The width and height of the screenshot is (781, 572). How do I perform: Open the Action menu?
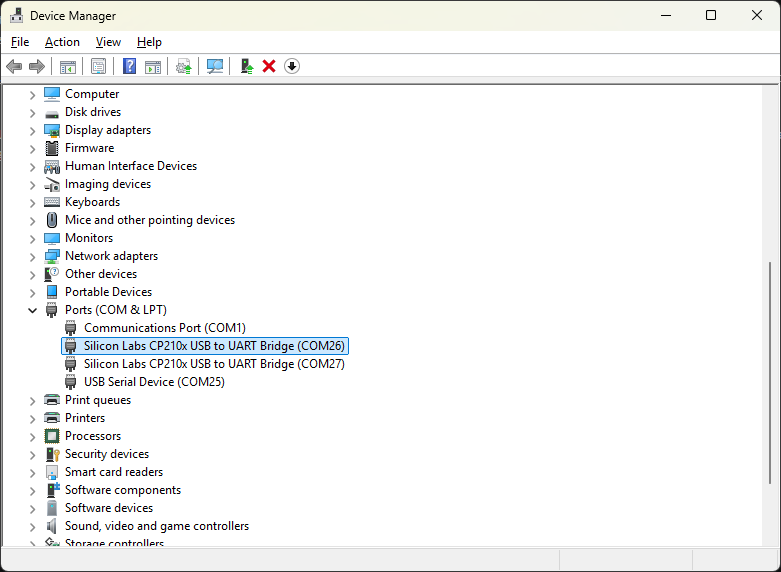pyautogui.click(x=62, y=42)
